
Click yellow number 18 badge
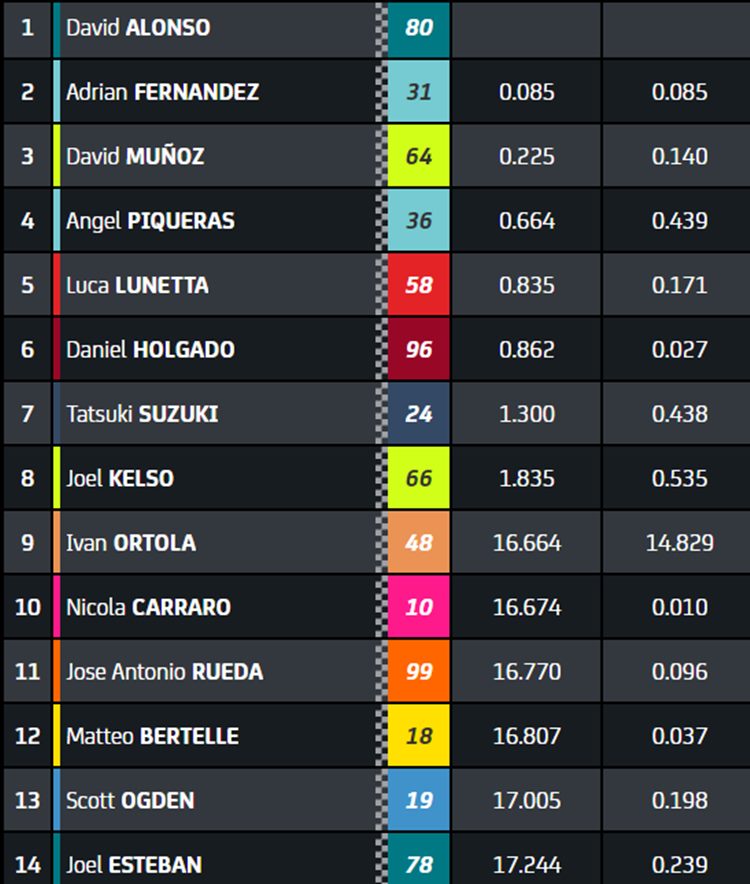coord(418,736)
